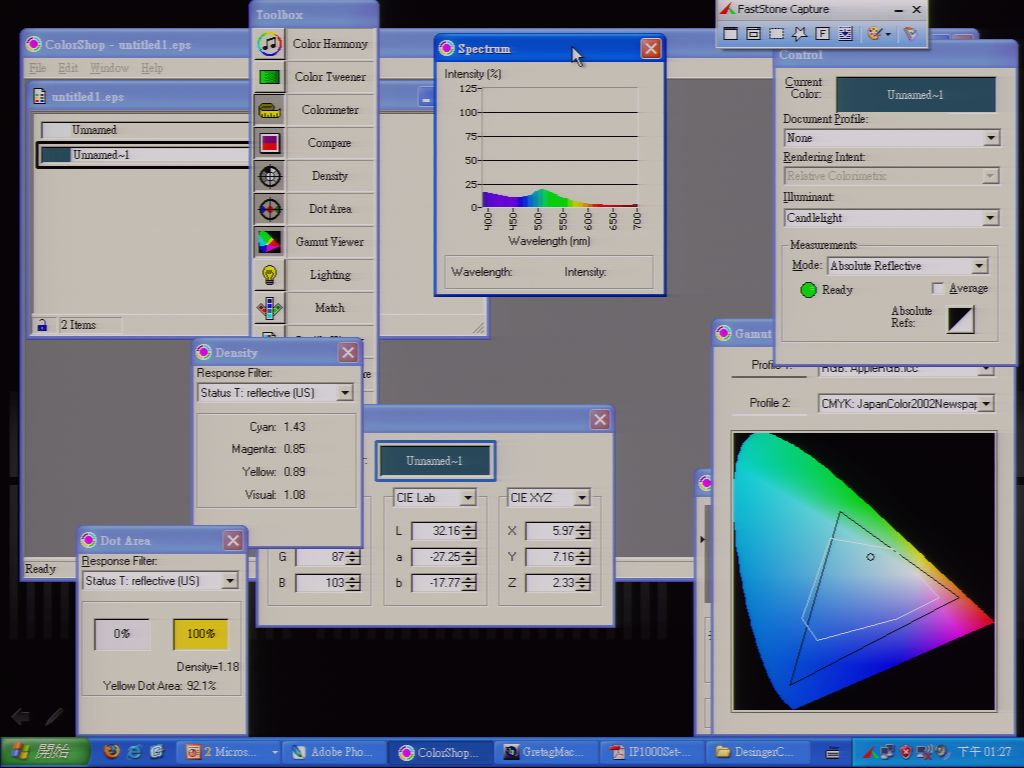Select the Color Tweener tool icon
Image resolution: width=1024 pixels, height=768 pixels.
point(269,77)
